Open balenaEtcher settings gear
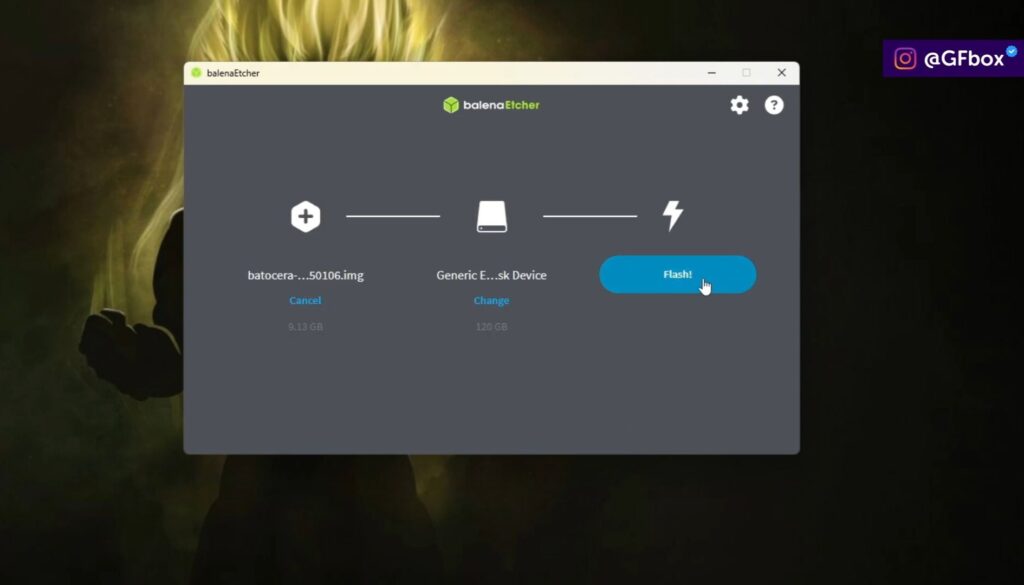Viewport: 1024px width, 585px height. [739, 105]
